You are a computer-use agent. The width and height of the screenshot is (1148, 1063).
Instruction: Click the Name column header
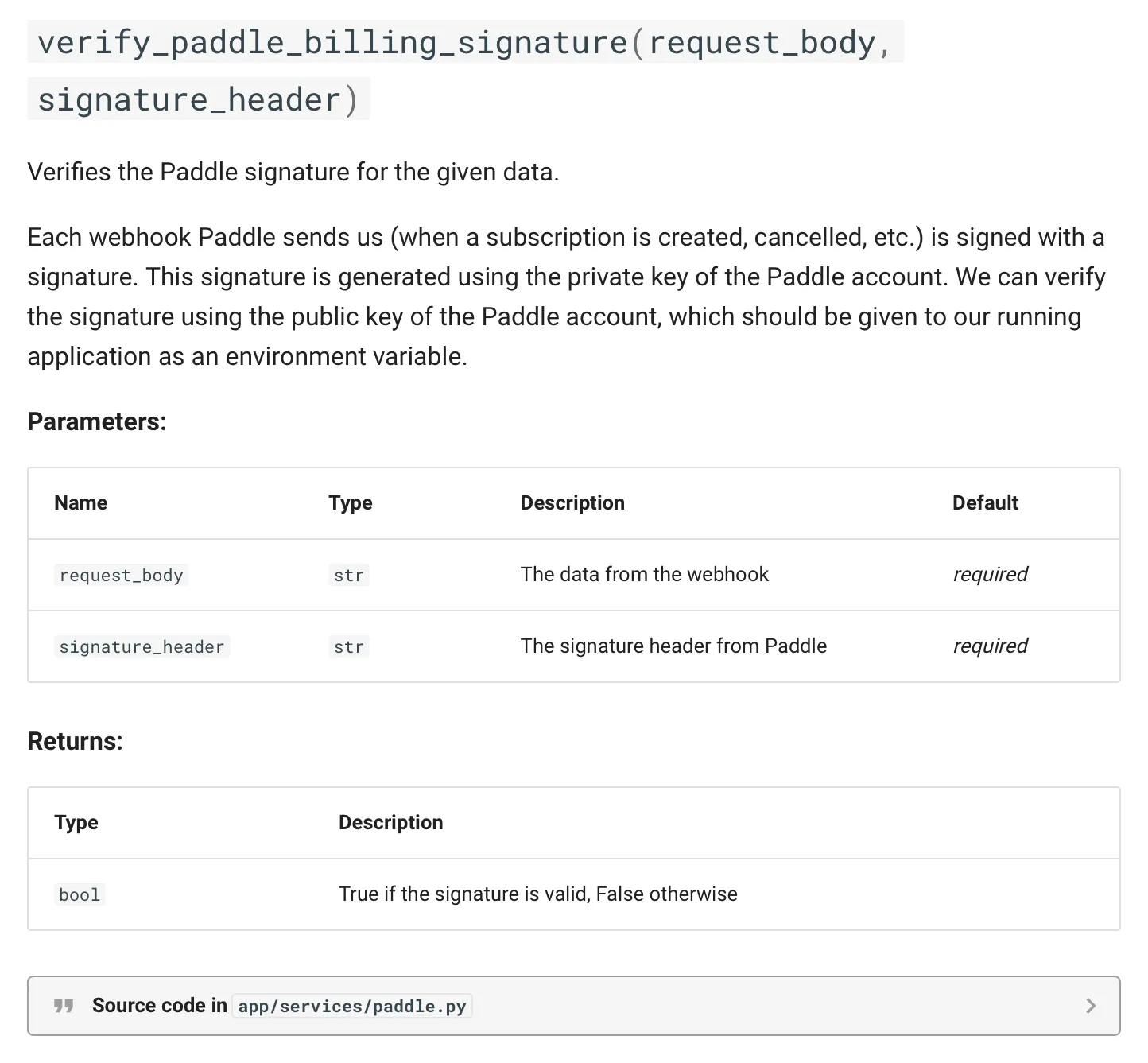click(80, 502)
